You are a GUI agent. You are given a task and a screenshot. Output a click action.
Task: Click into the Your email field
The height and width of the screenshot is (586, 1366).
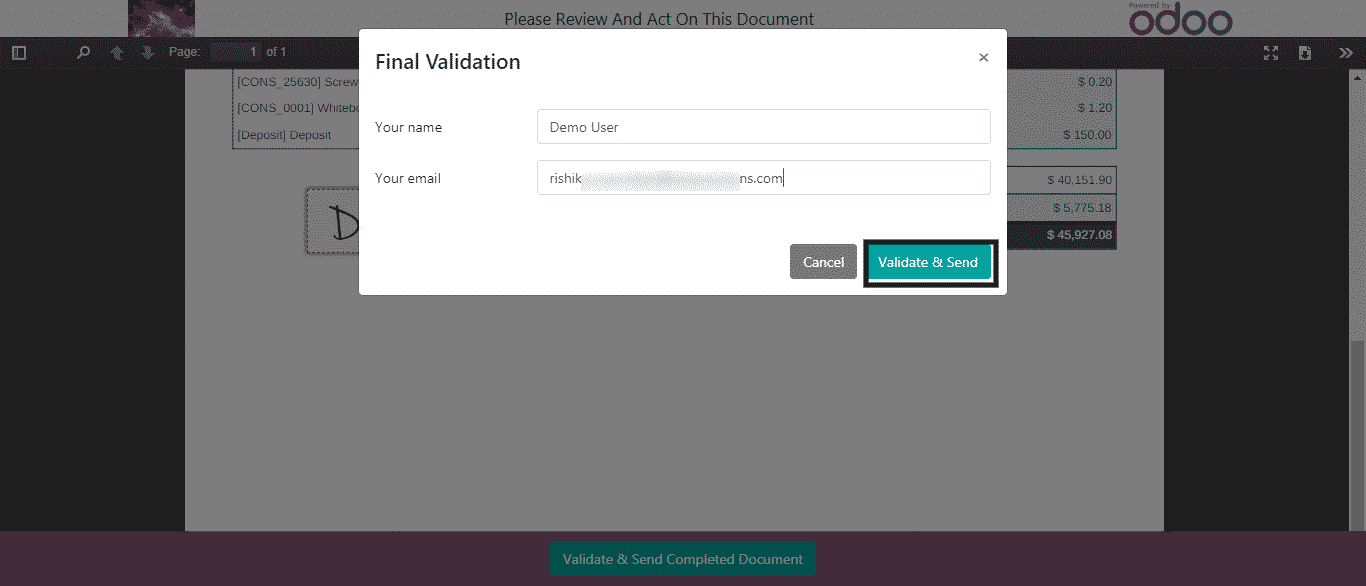[x=763, y=178]
